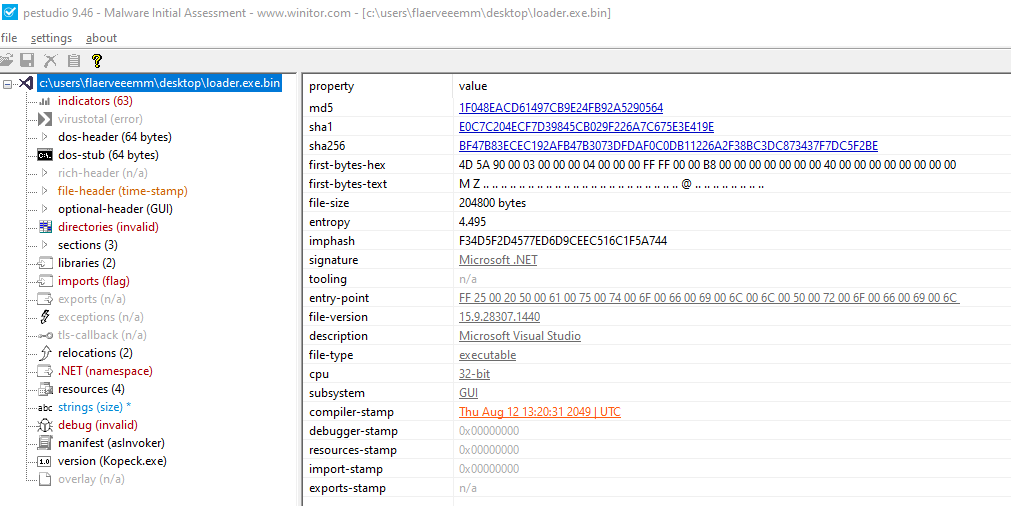The height and width of the screenshot is (506, 1011).
Task: Open the about menu
Action: tap(101, 38)
